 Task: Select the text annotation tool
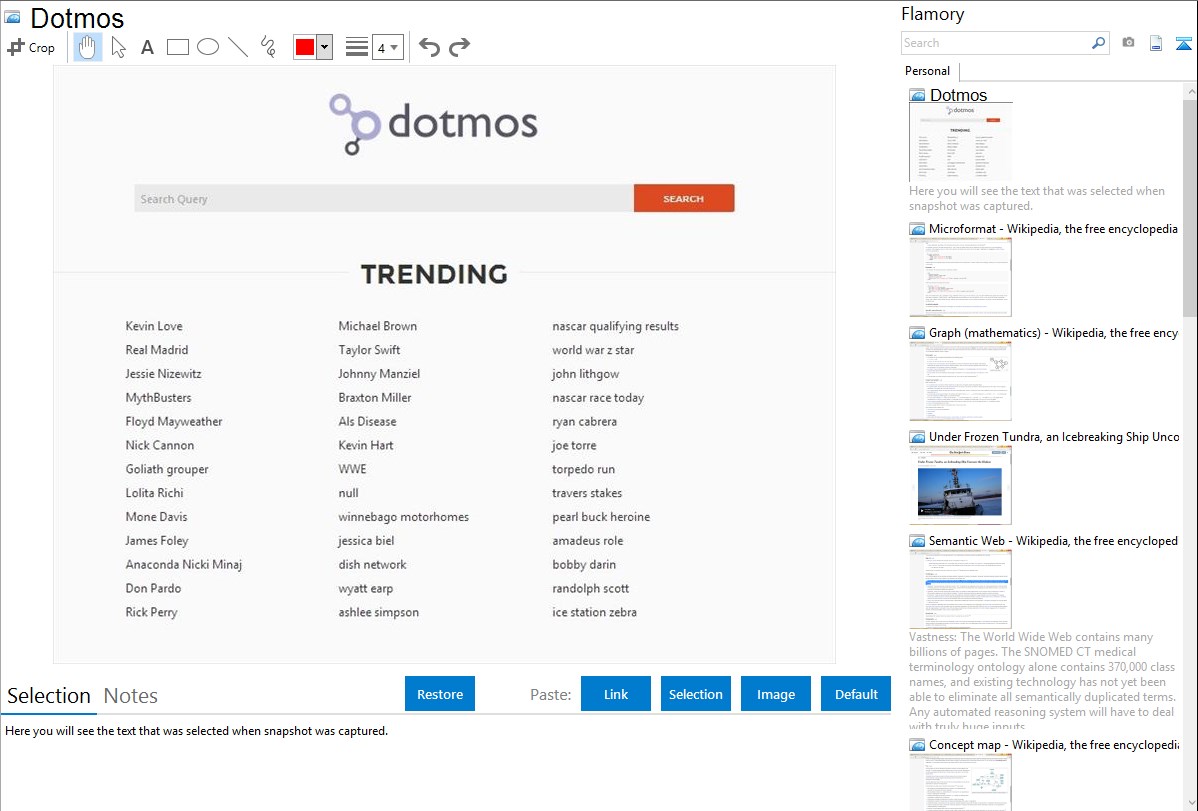coord(147,47)
